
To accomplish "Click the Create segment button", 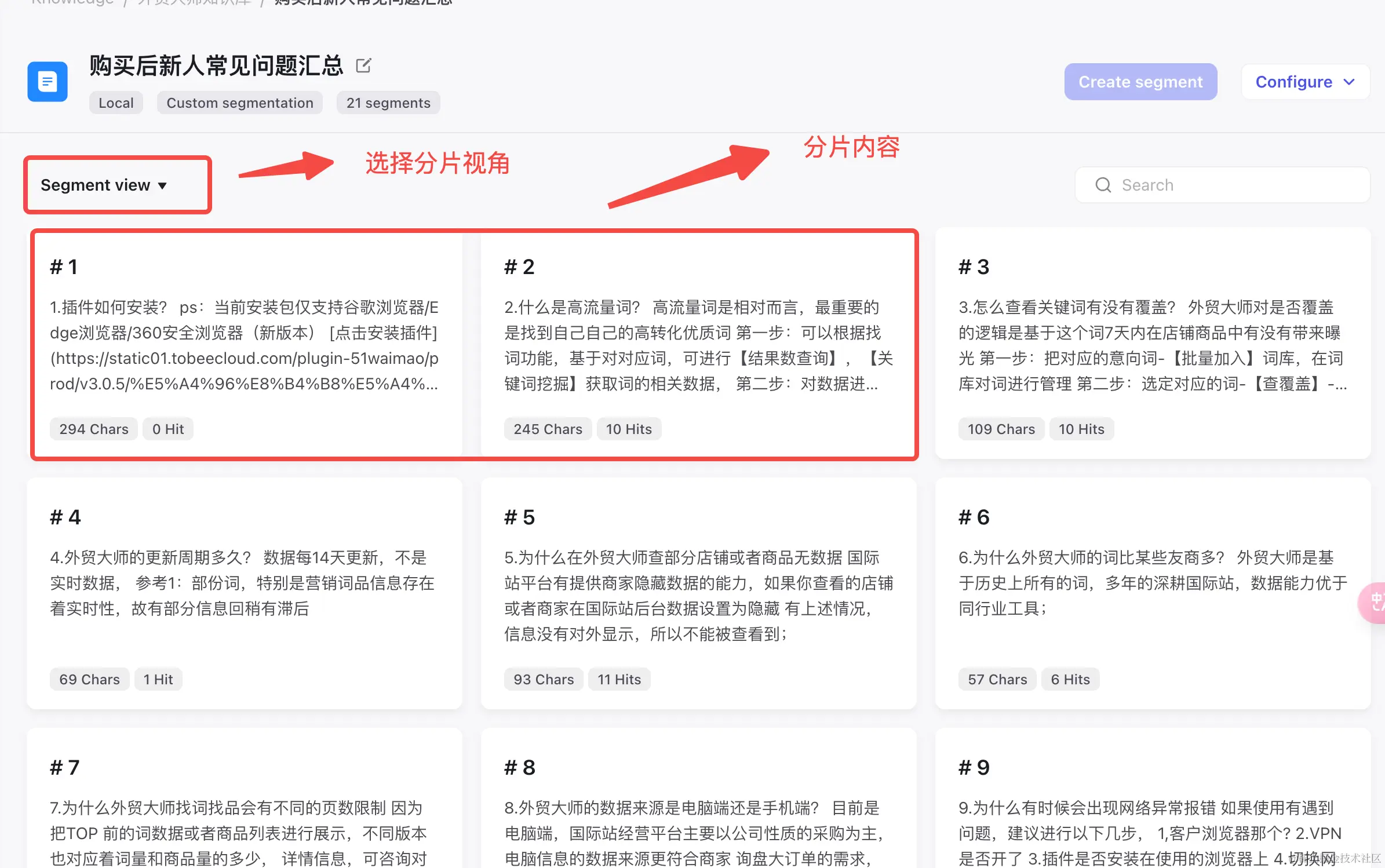I will 1140,82.
